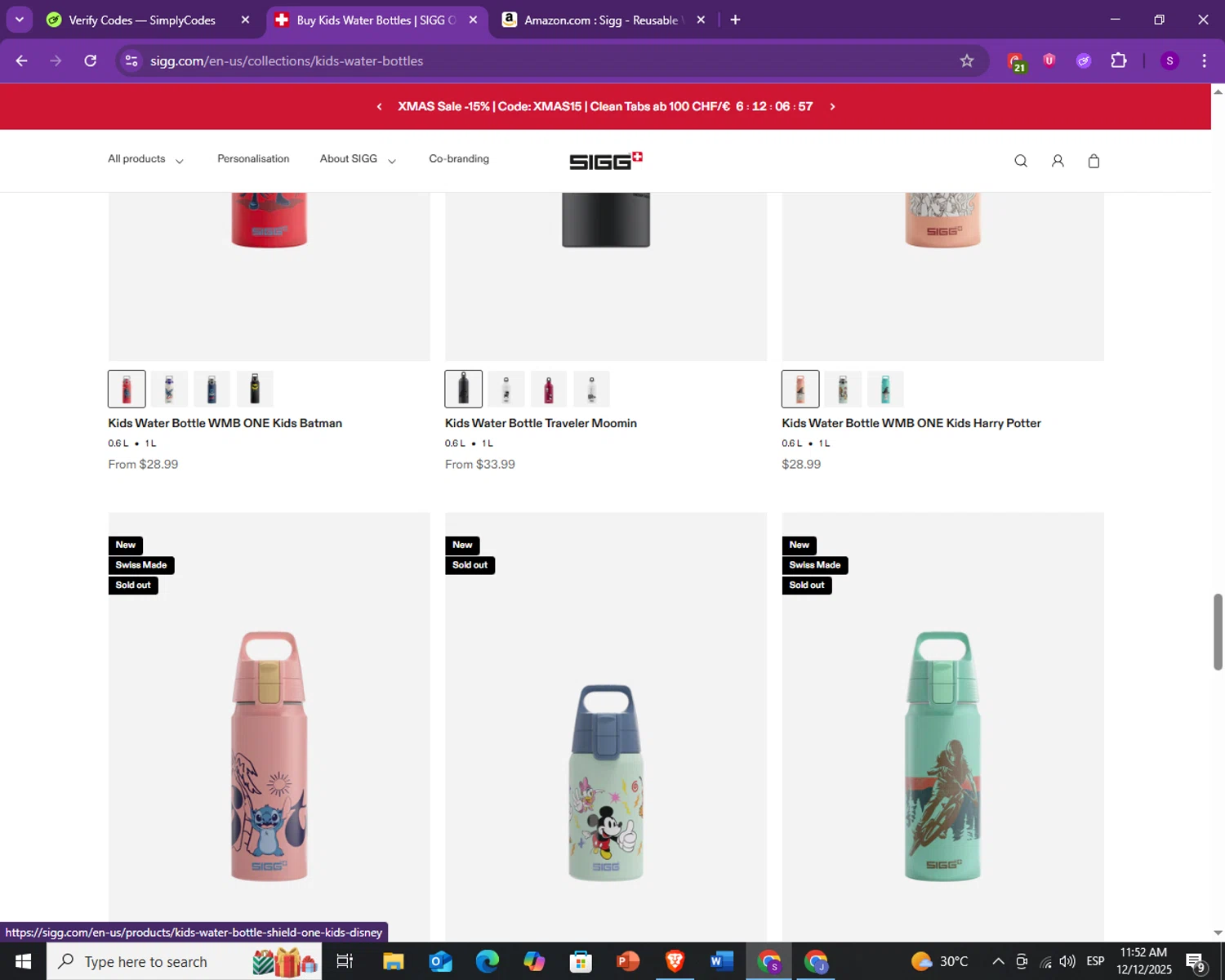1225x980 pixels.
Task: Select red Batman bottle variant swatch
Action: point(127,389)
